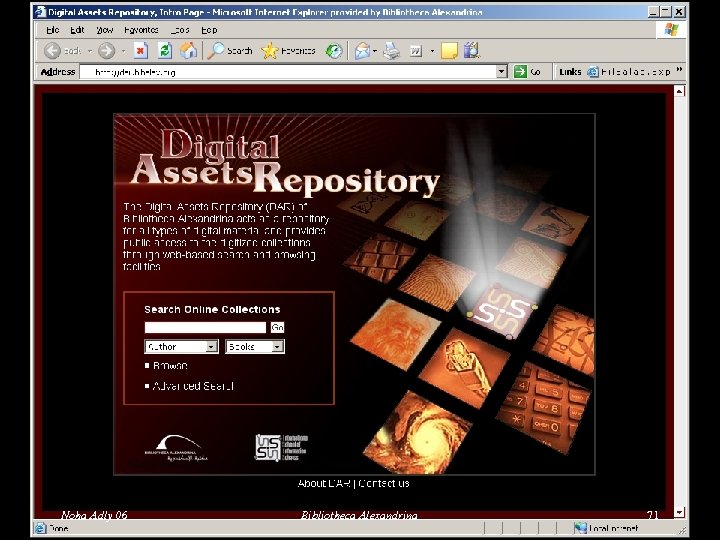This screenshot has width=720, height=540.
Task: Click the Forward arrow button
Action: point(106,51)
